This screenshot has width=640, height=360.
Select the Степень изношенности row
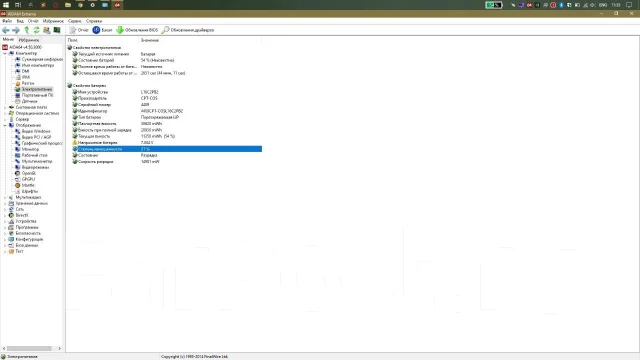(167, 149)
